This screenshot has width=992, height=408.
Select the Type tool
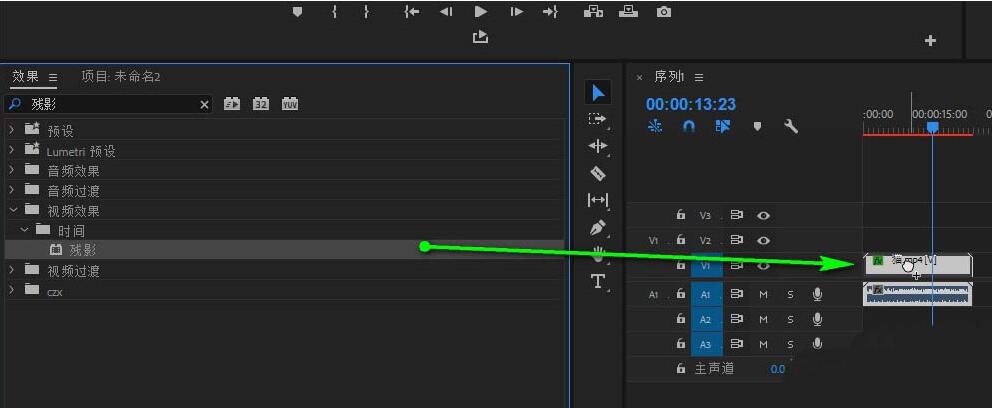coord(597,281)
